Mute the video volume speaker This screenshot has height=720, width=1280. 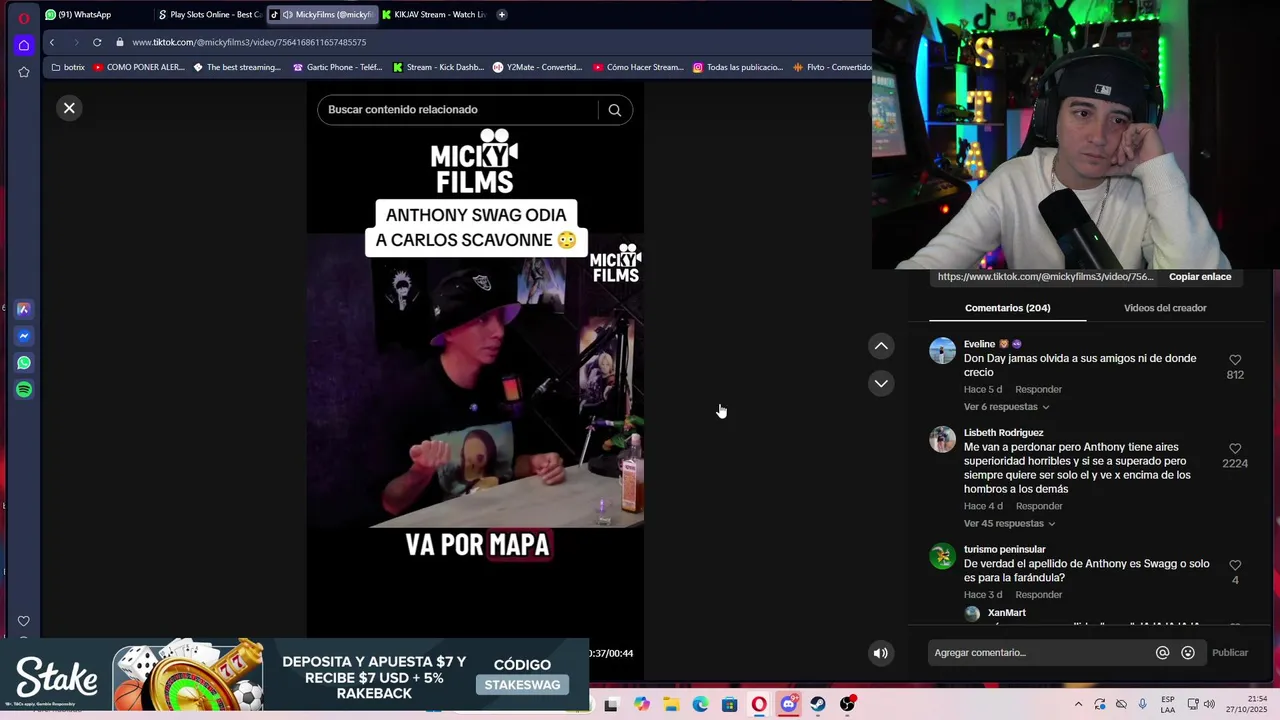coord(880,653)
